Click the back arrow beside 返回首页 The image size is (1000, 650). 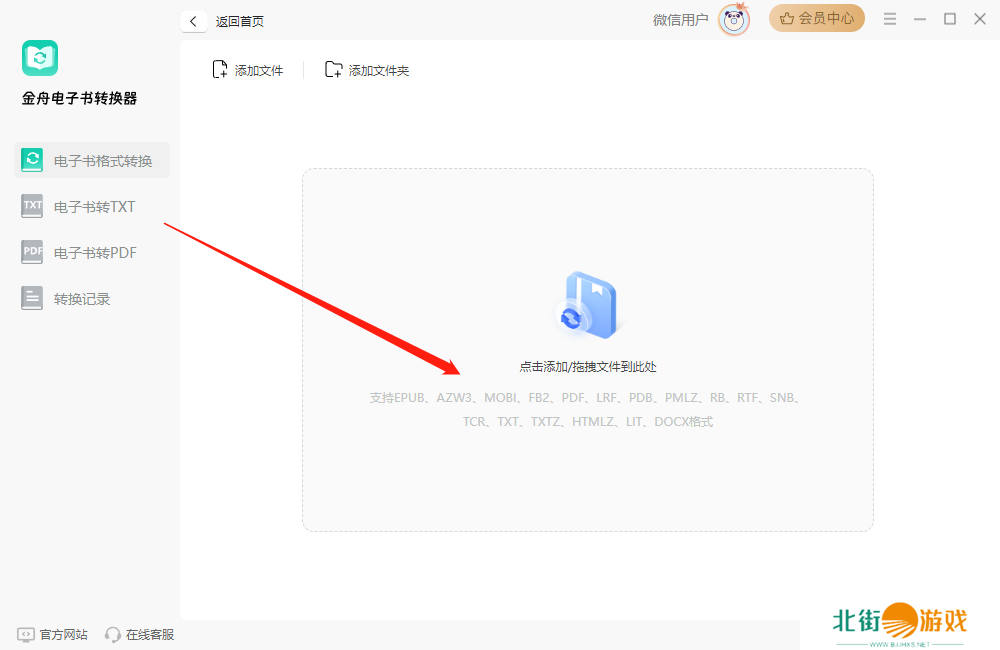point(193,21)
